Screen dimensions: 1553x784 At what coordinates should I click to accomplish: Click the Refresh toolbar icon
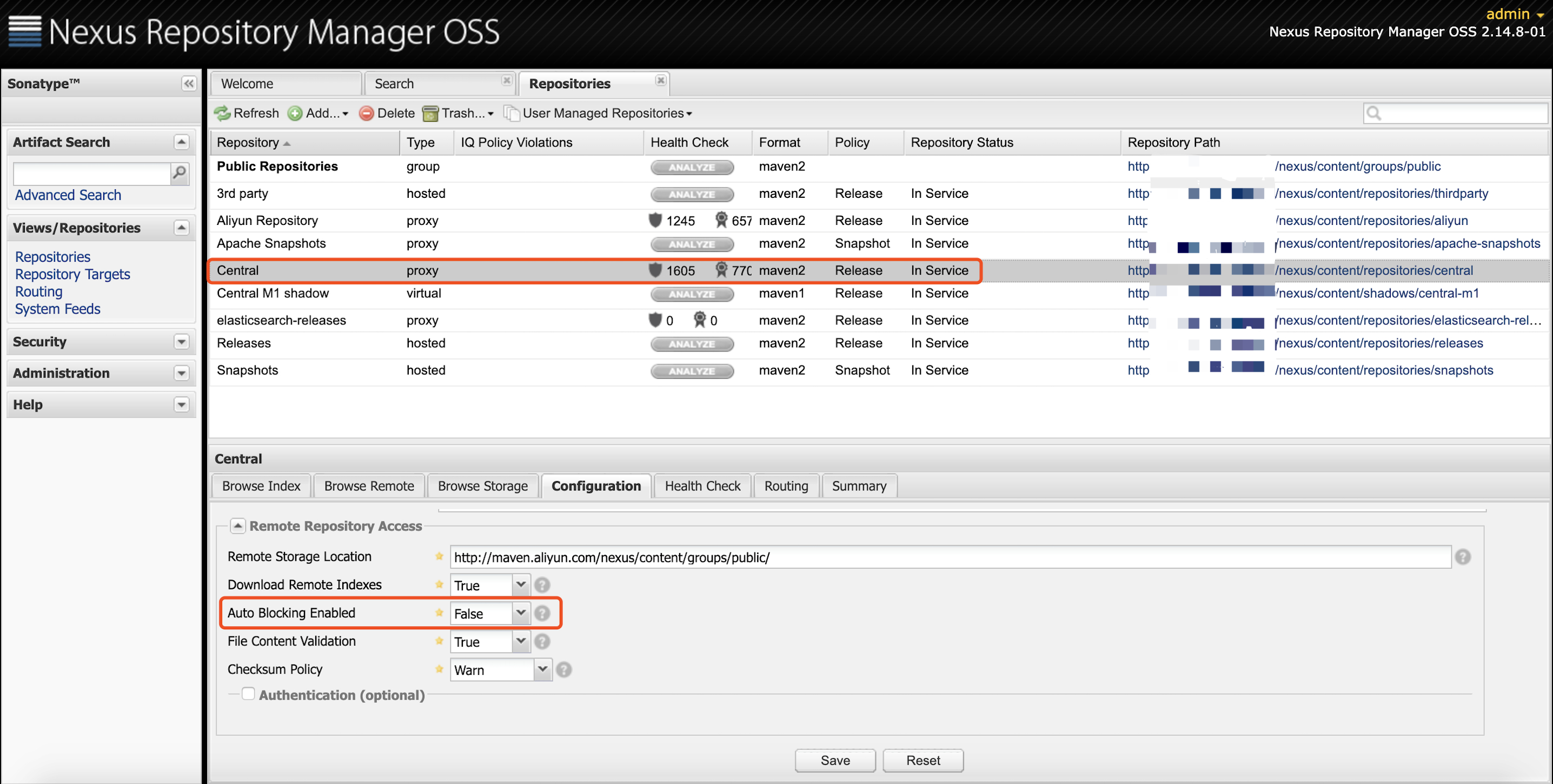(x=222, y=114)
